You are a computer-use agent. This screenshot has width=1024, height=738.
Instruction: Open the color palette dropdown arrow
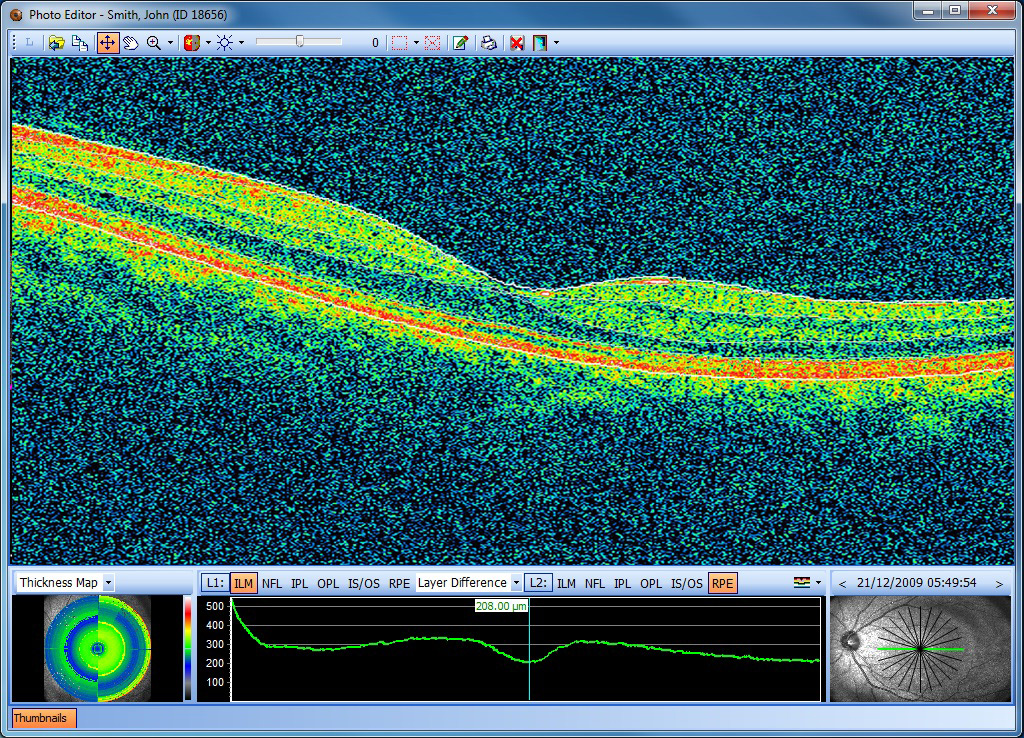(208, 43)
